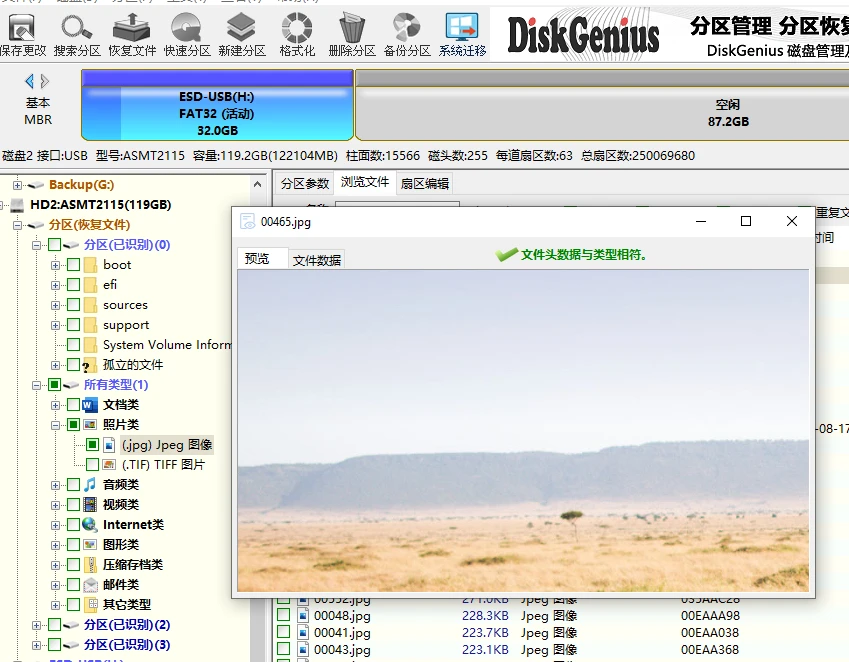Click the envelope icon for 邮件类
Viewport: 849px width, 662px height.
90,585
